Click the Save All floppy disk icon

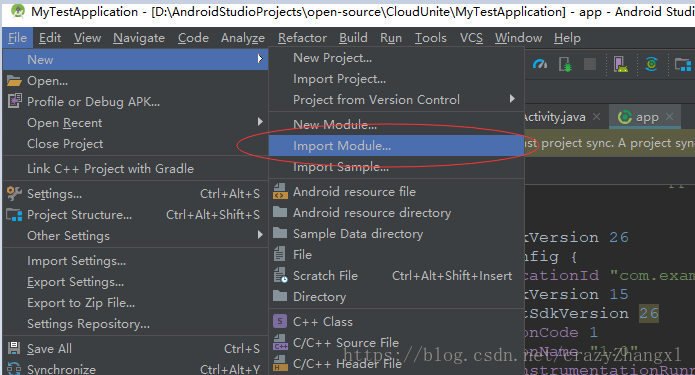click(x=14, y=348)
